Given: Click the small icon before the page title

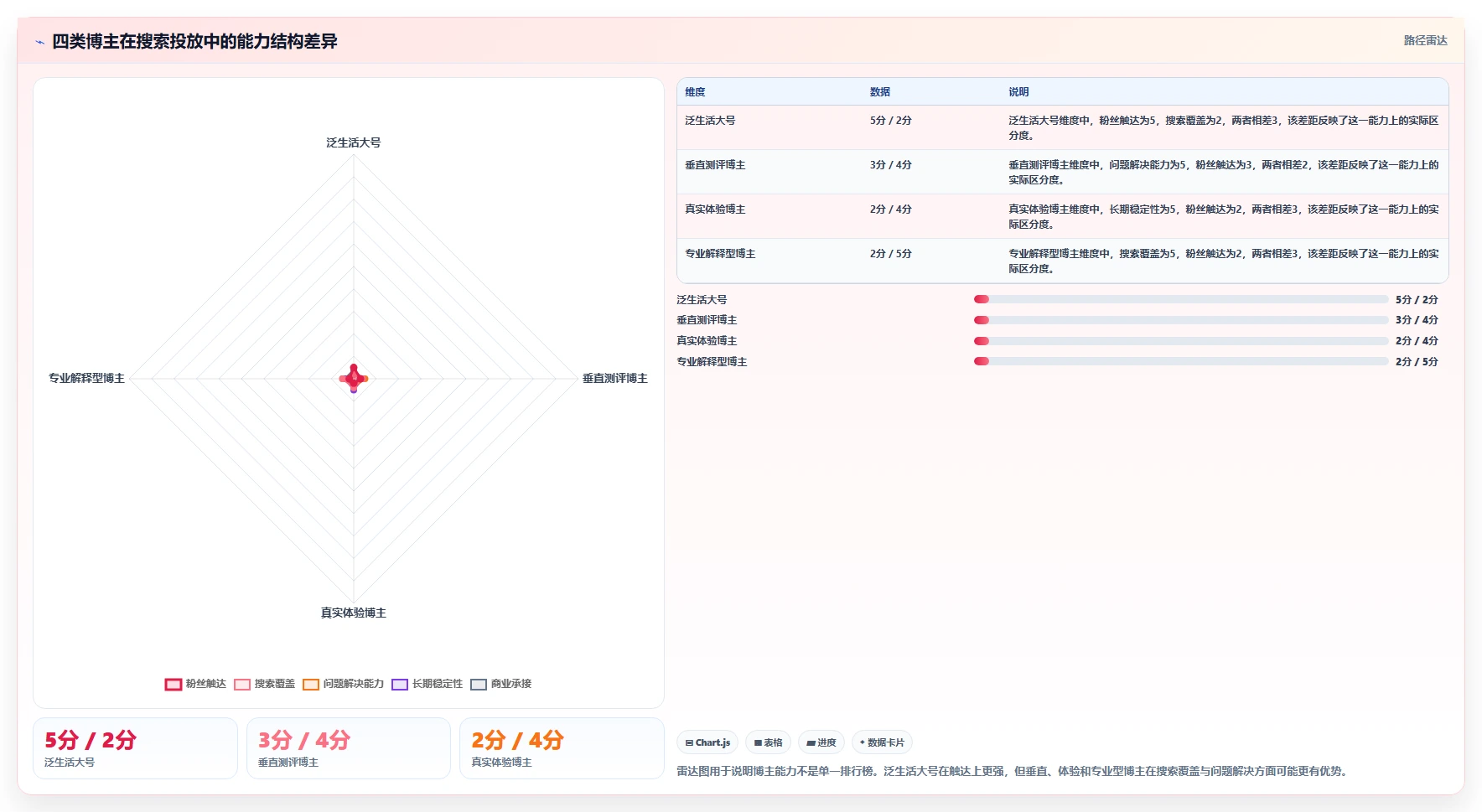Looking at the screenshot, I should (x=39, y=42).
